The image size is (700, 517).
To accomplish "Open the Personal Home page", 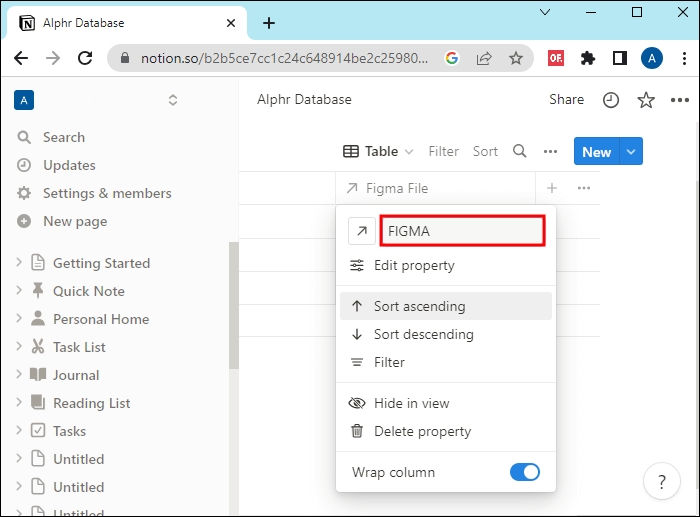I will coord(101,320).
